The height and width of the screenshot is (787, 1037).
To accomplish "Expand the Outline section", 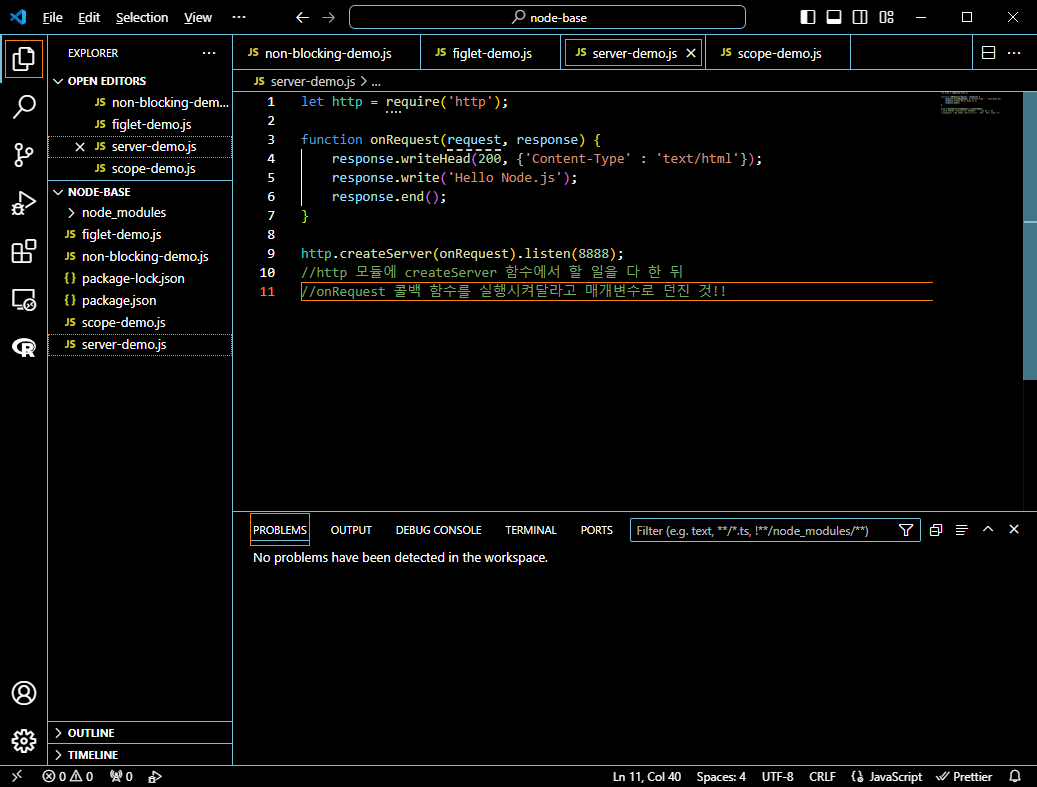I will click(x=58, y=733).
